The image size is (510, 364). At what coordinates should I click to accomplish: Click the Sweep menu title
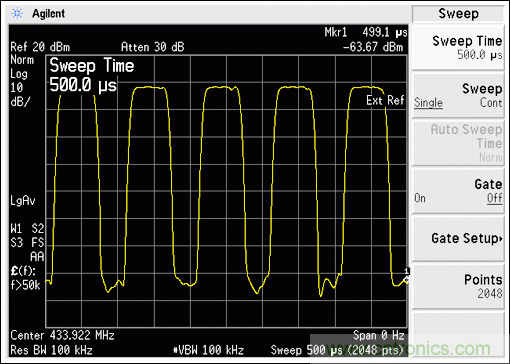pos(458,14)
